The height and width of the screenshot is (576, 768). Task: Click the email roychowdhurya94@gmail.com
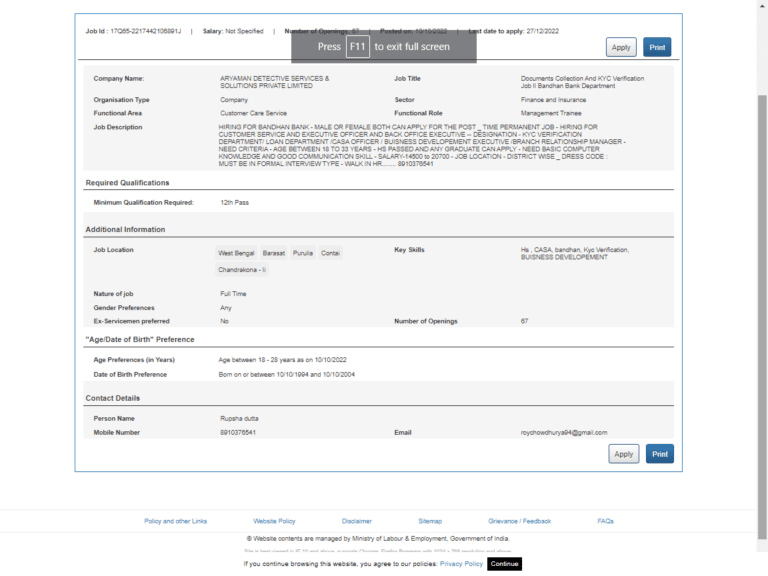pyautogui.click(x=564, y=432)
